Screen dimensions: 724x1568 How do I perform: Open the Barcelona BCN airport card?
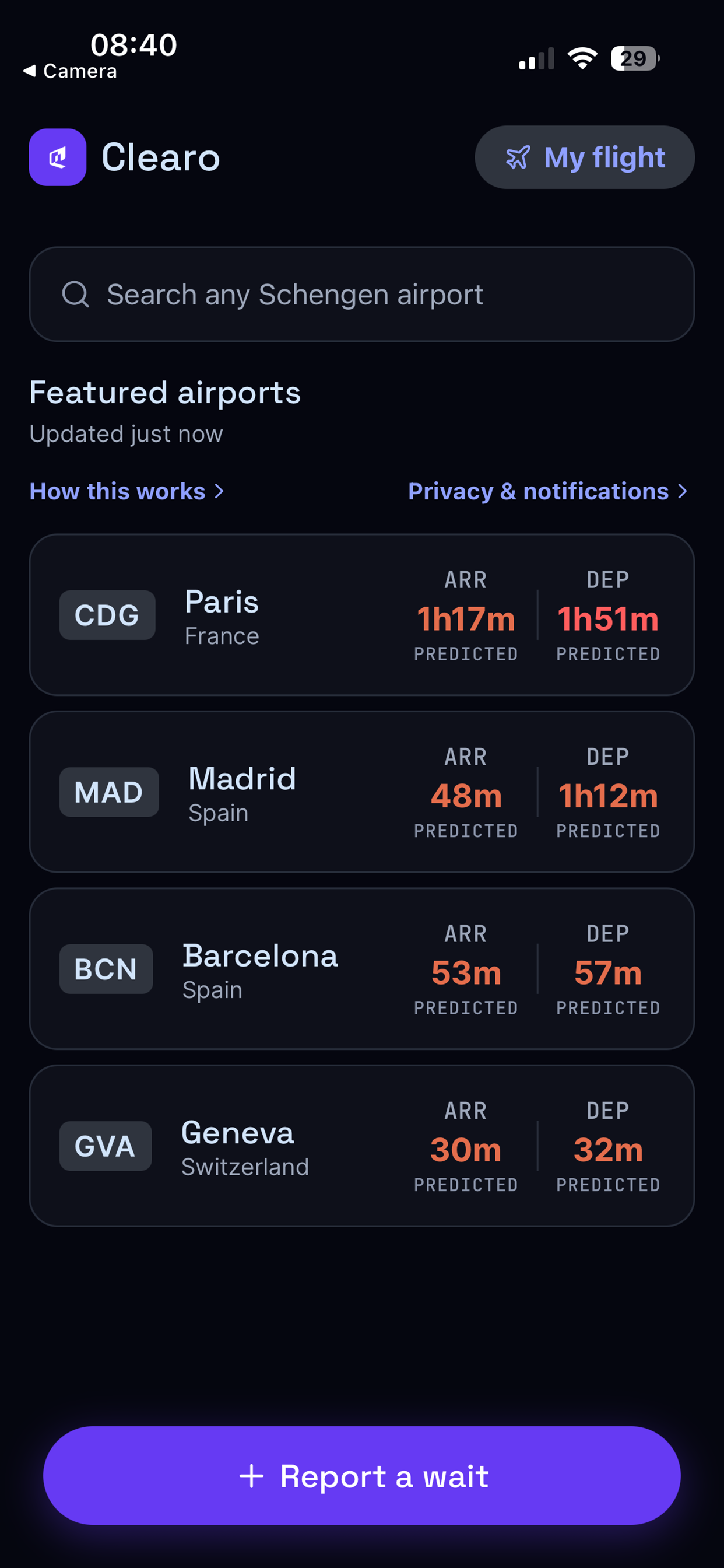[362, 968]
